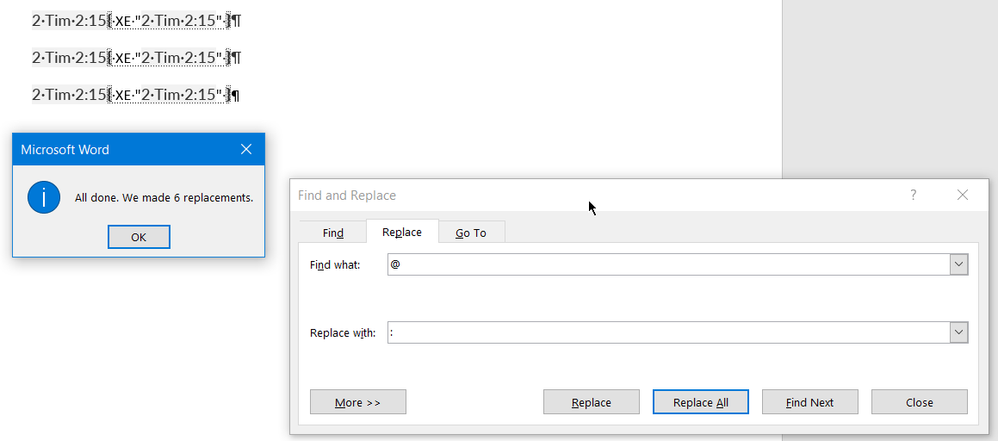Switch to the Go To tab
Screen dimensions: 998x441
[471, 232]
